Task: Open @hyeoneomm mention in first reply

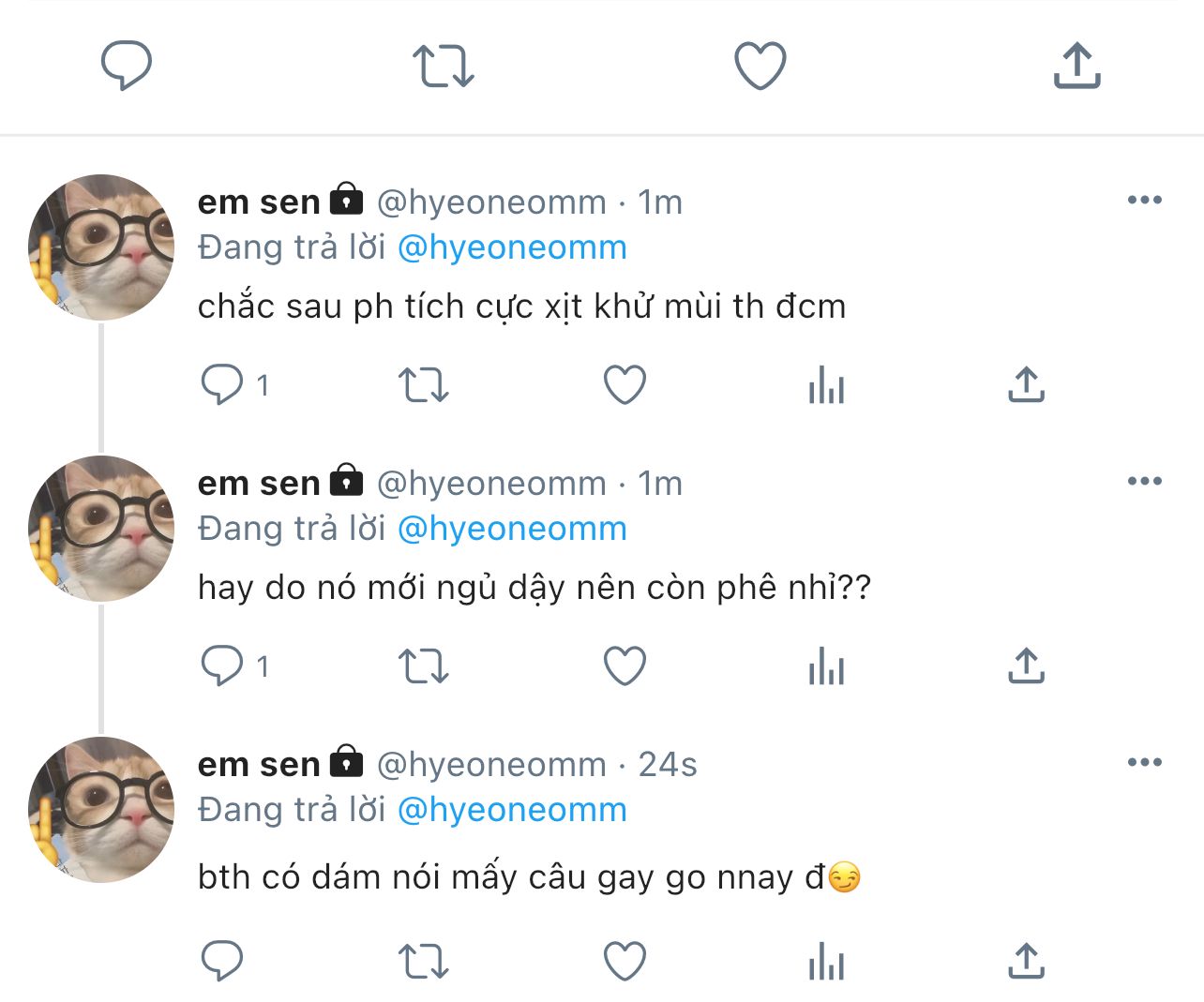Action: pos(512,247)
